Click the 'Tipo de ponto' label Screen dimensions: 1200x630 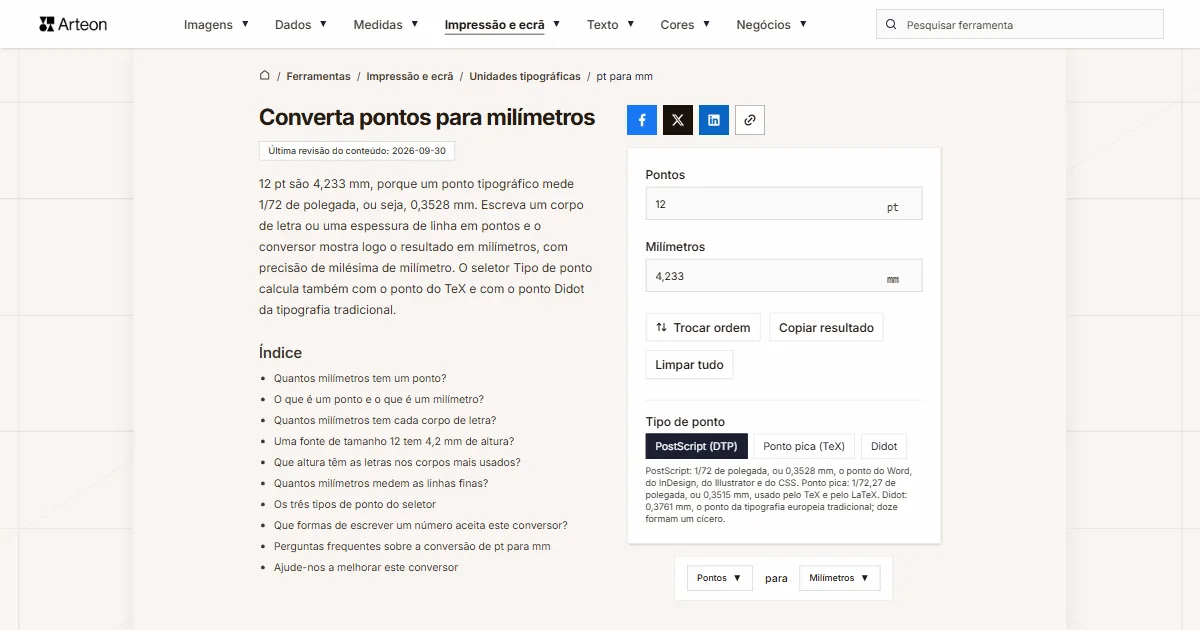tap(685, 421)
